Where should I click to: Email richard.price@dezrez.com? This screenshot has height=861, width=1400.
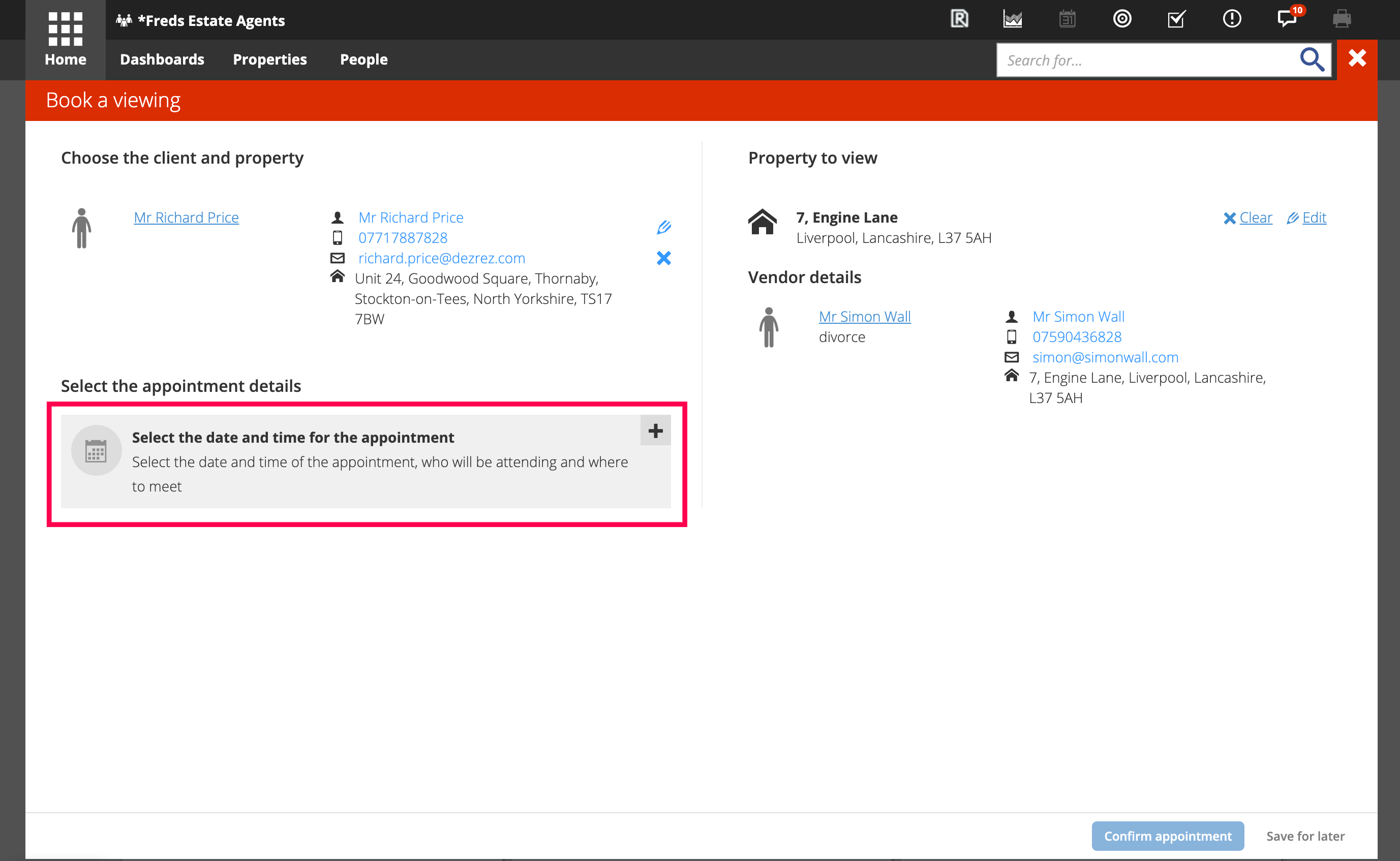click(441, 259)
